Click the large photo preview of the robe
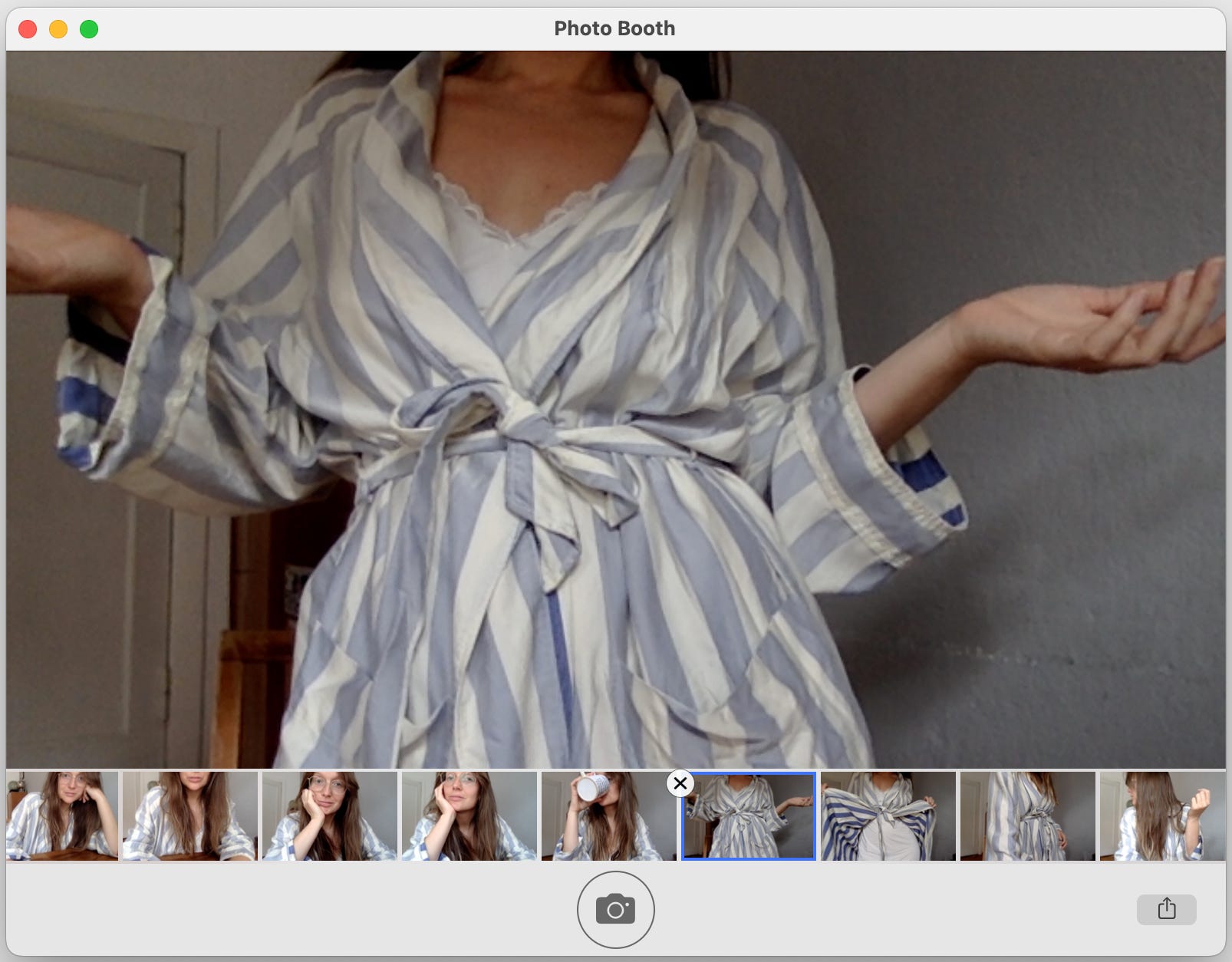 pos(615,410)
